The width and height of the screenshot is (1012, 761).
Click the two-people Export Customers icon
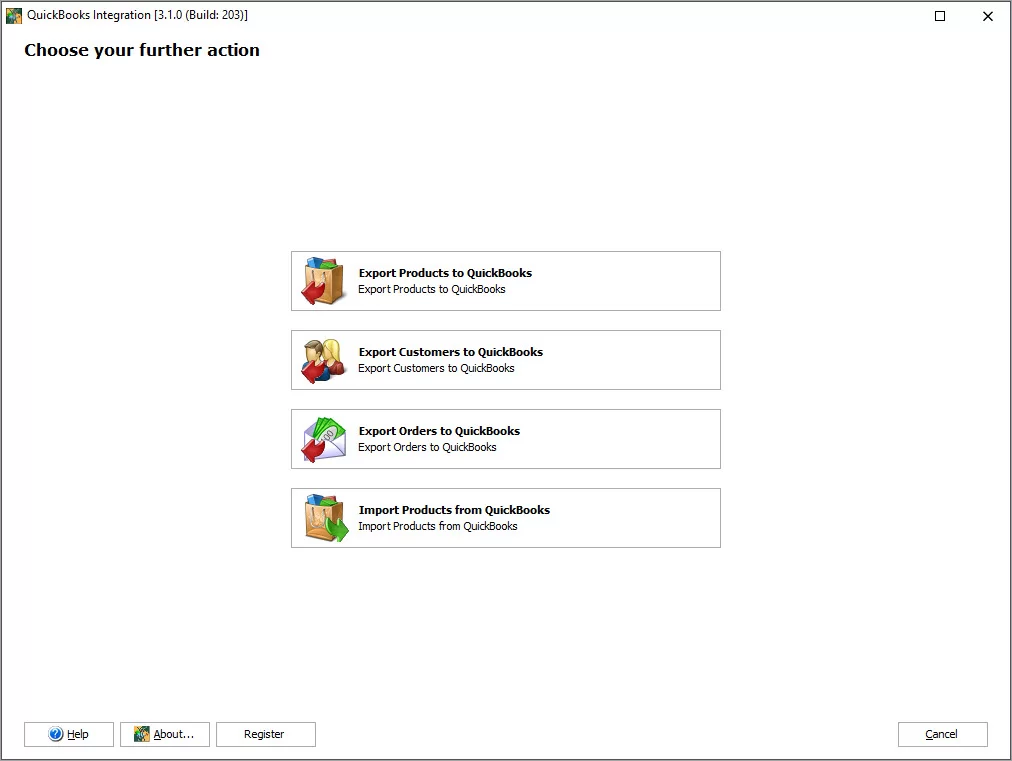pos(323,361)
